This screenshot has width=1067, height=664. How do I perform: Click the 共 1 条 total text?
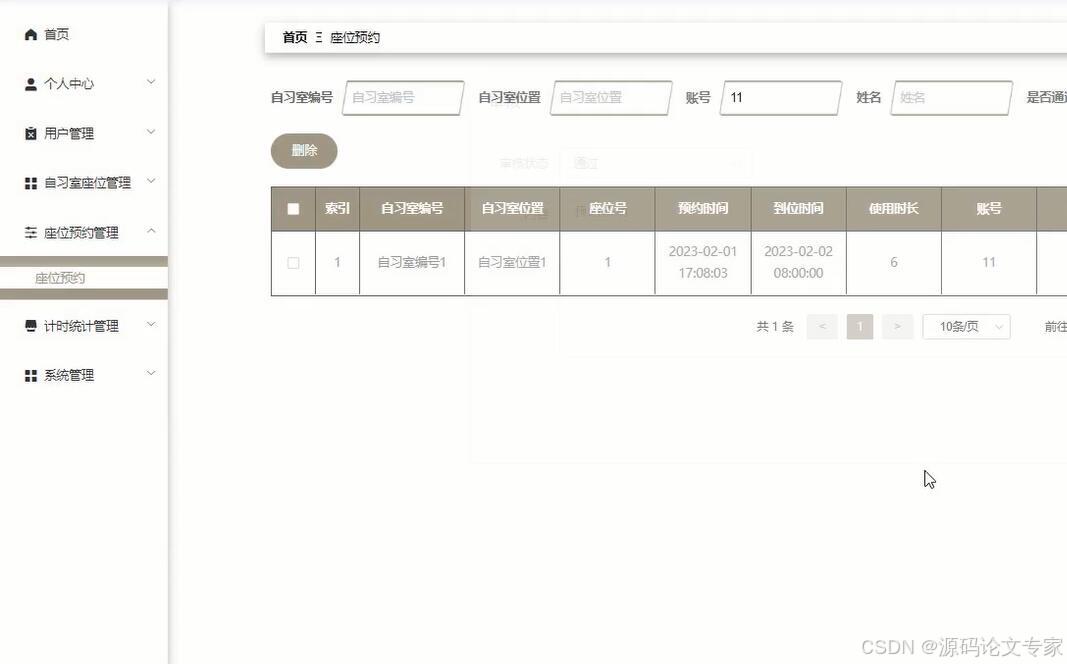(x=775, y=327)
